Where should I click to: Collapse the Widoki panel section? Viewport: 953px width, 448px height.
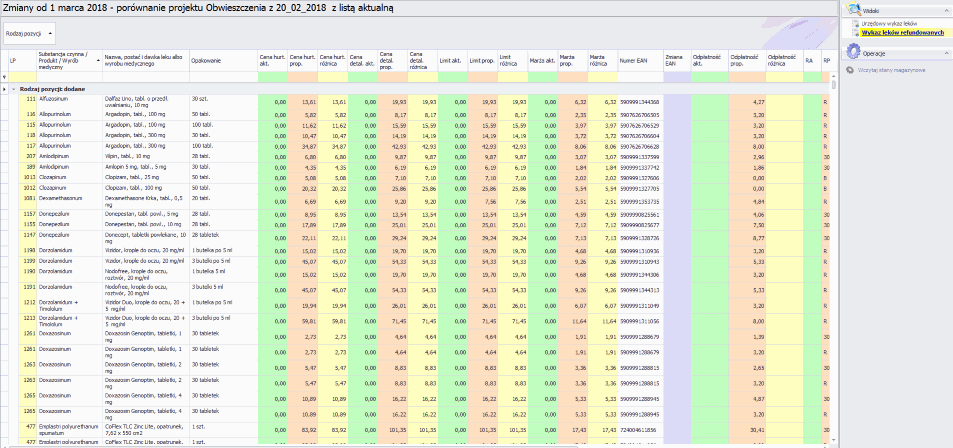pyautogui.click(x=945, y=9)
